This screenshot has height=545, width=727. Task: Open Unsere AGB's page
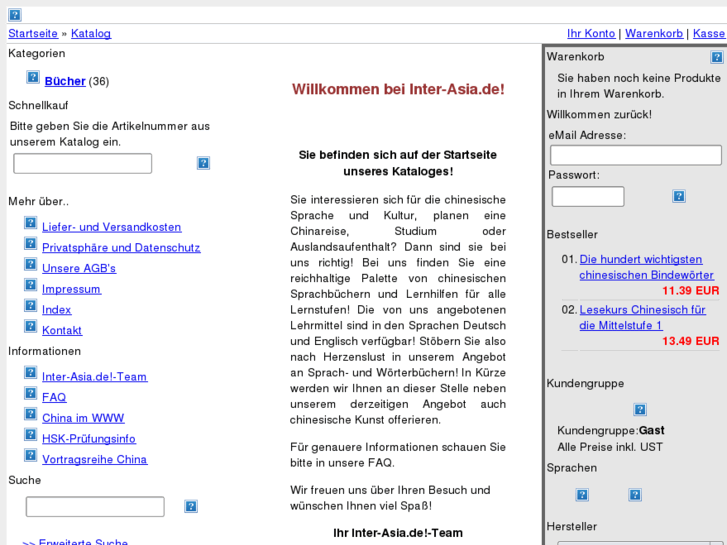coord(79,268)
